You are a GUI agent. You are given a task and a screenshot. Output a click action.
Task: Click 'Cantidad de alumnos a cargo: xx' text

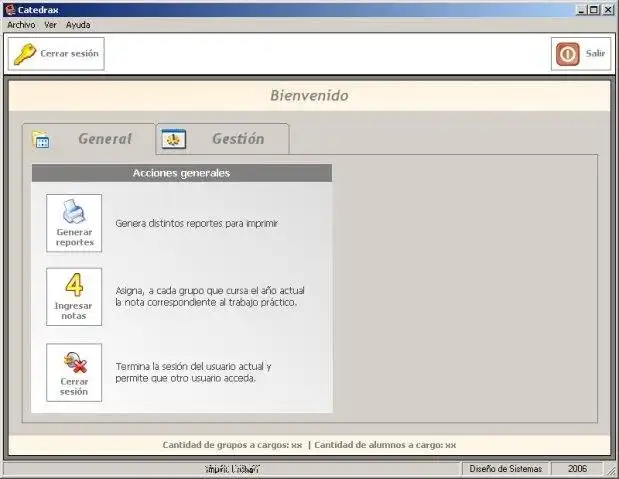(x=385, y=445)
